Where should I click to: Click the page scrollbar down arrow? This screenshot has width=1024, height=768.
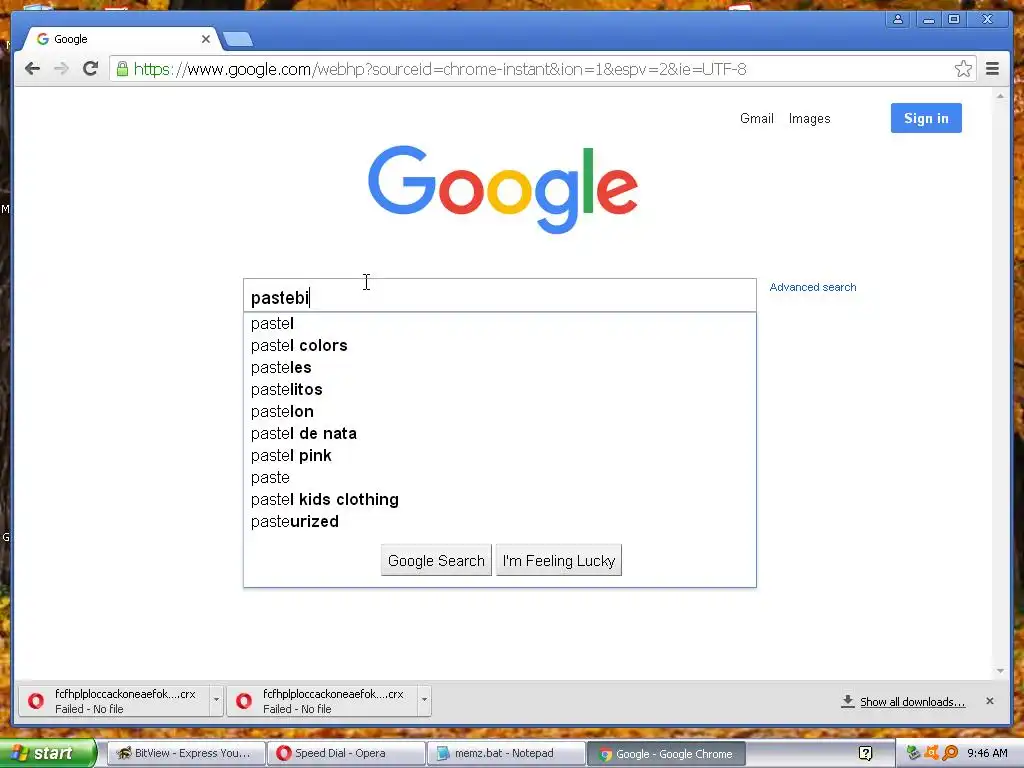click(x=1000, y=671)
